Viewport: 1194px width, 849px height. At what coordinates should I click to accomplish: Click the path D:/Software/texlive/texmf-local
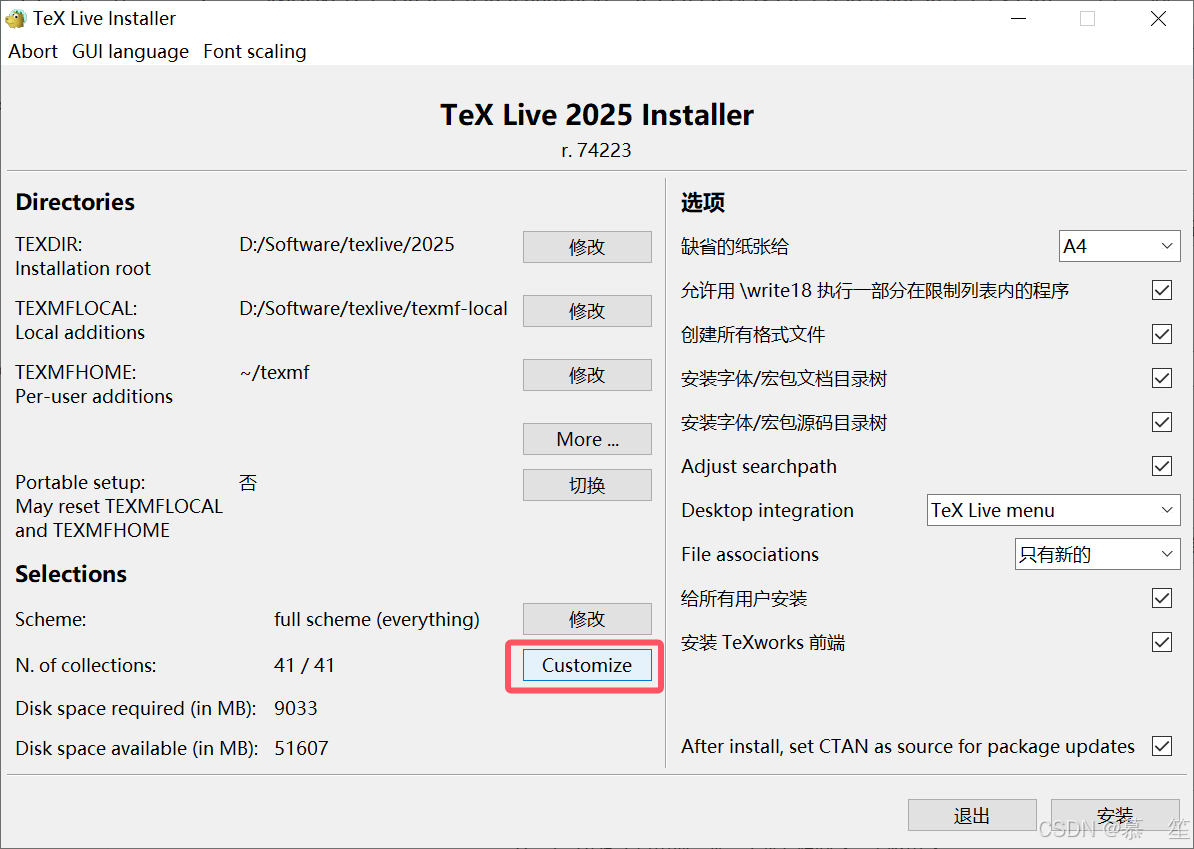point(373,308)
